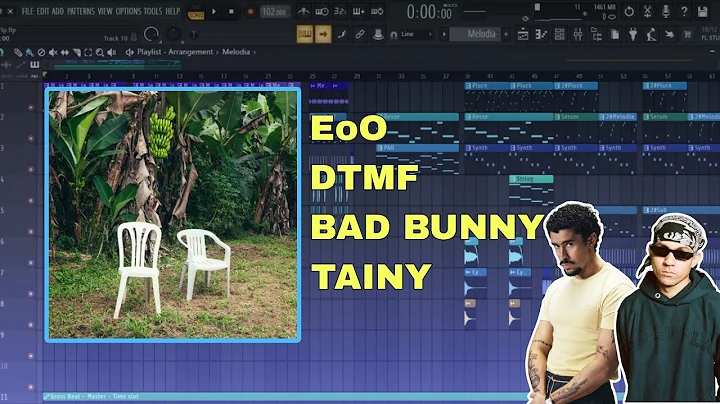720x404 pixels.
Task: Mute track 10 with its green dot
Action: click(31, 387)
